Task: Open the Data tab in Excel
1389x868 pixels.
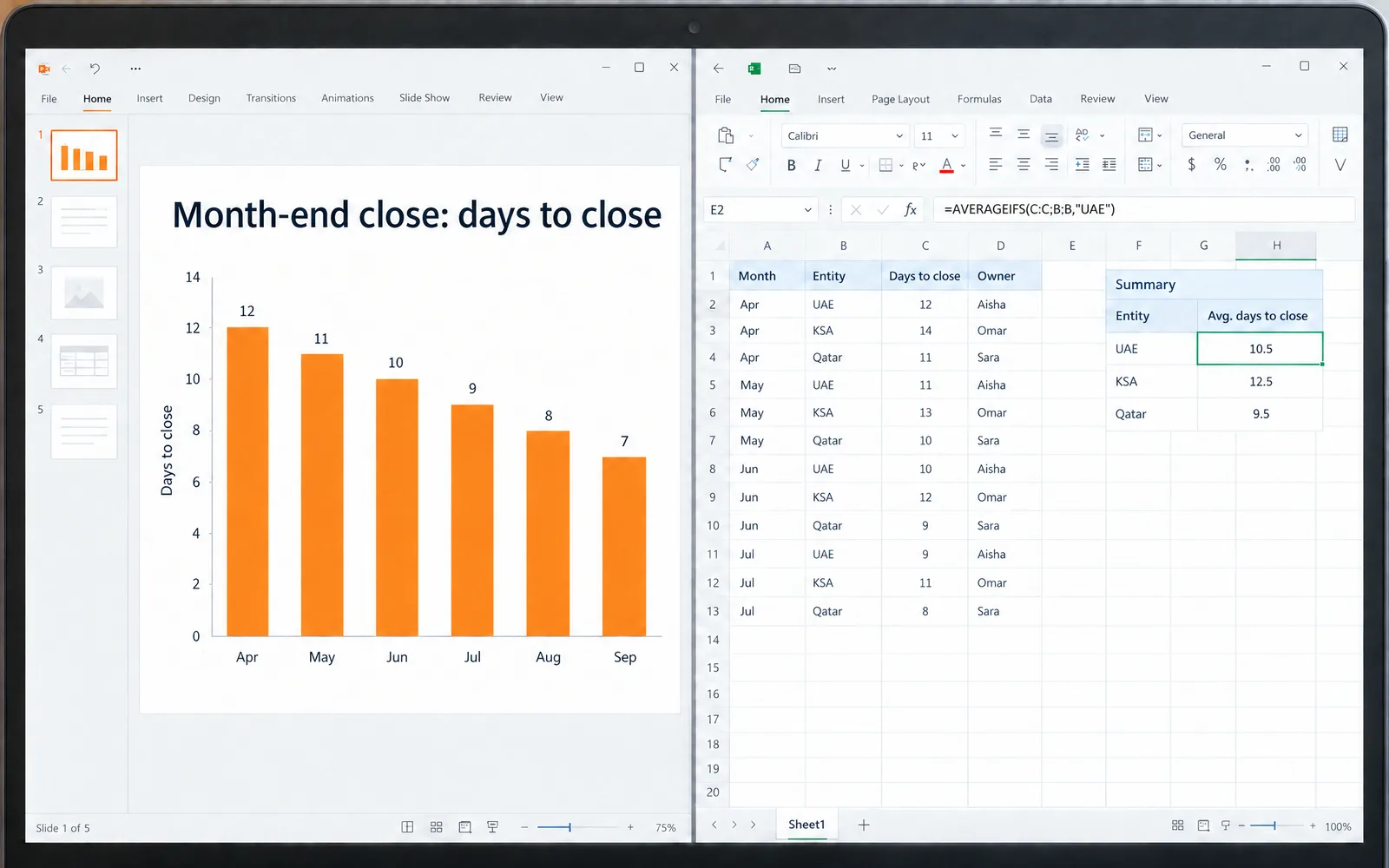Action: (x=1041, y=99)
